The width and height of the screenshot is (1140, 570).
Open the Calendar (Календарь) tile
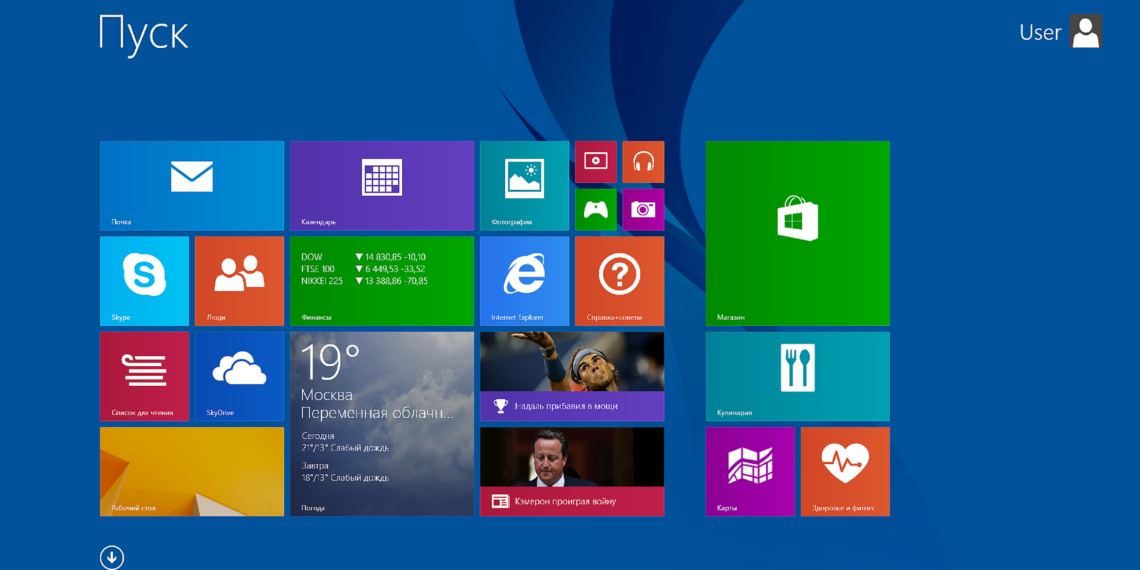[381, 185]
